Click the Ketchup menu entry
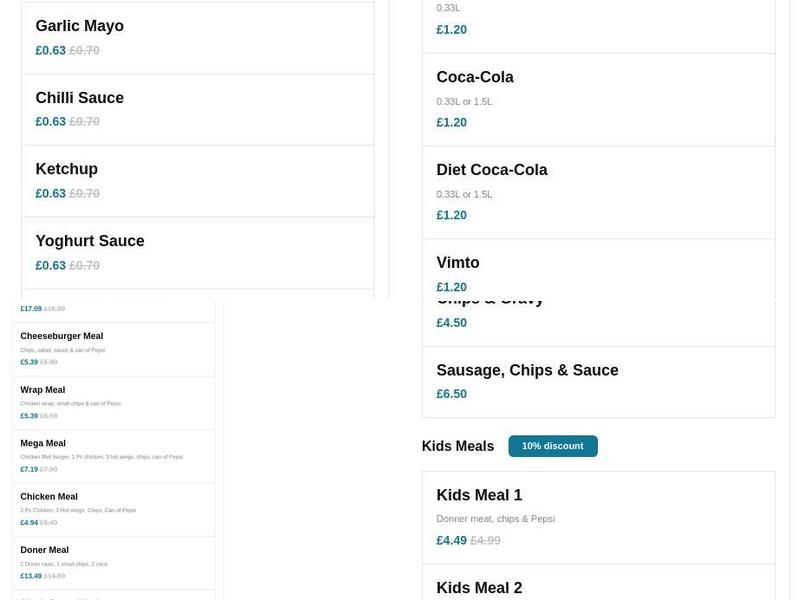The image size is (800, 600). point(66,168)
